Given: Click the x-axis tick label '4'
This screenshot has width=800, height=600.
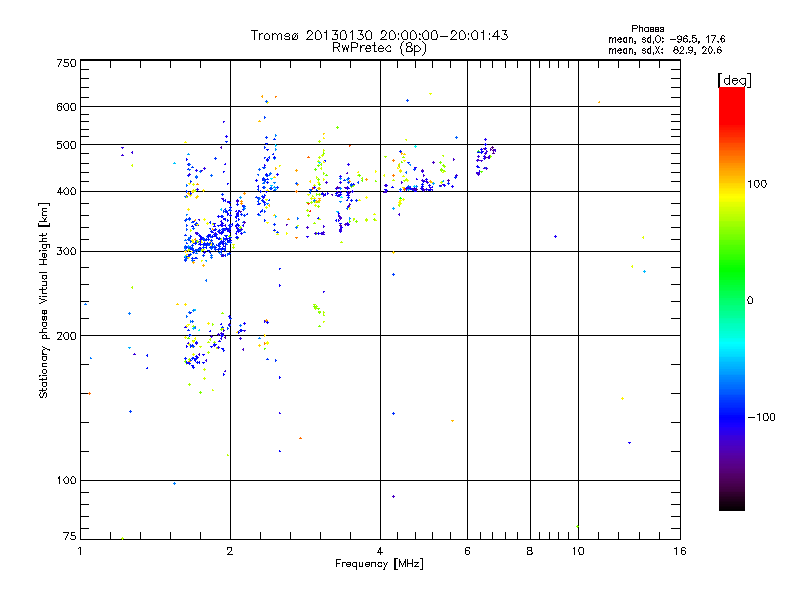Looking at the screenshot, I should (380, 551).
